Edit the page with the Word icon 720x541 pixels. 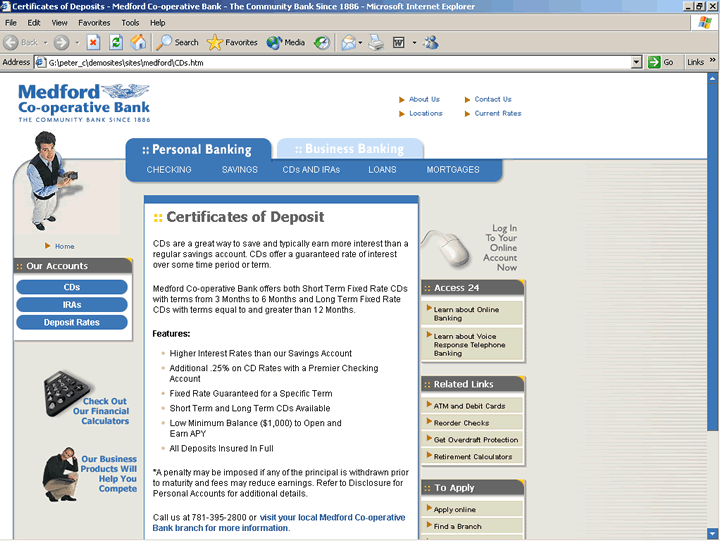point(399,43)
